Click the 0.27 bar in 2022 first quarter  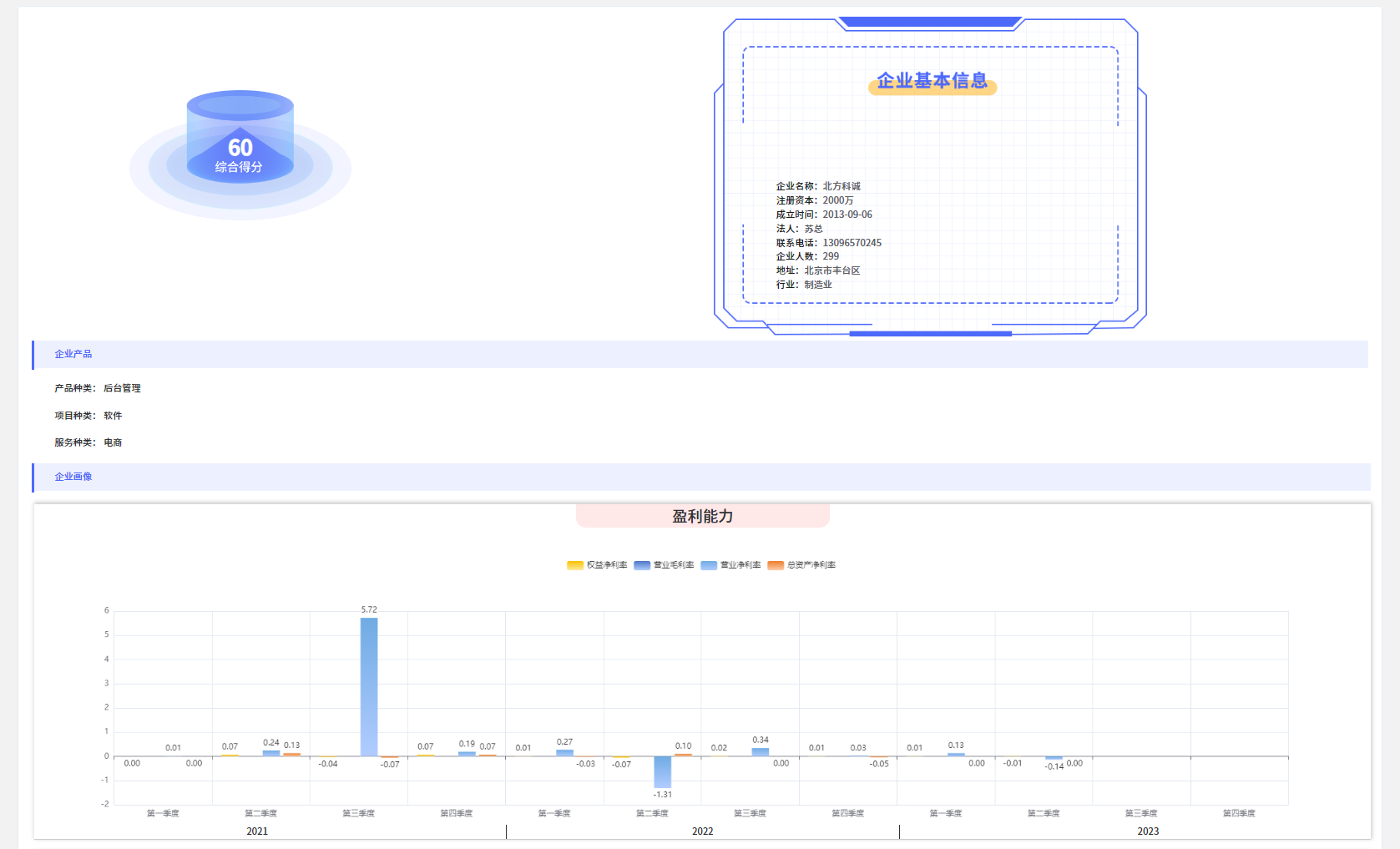[565, 753]
